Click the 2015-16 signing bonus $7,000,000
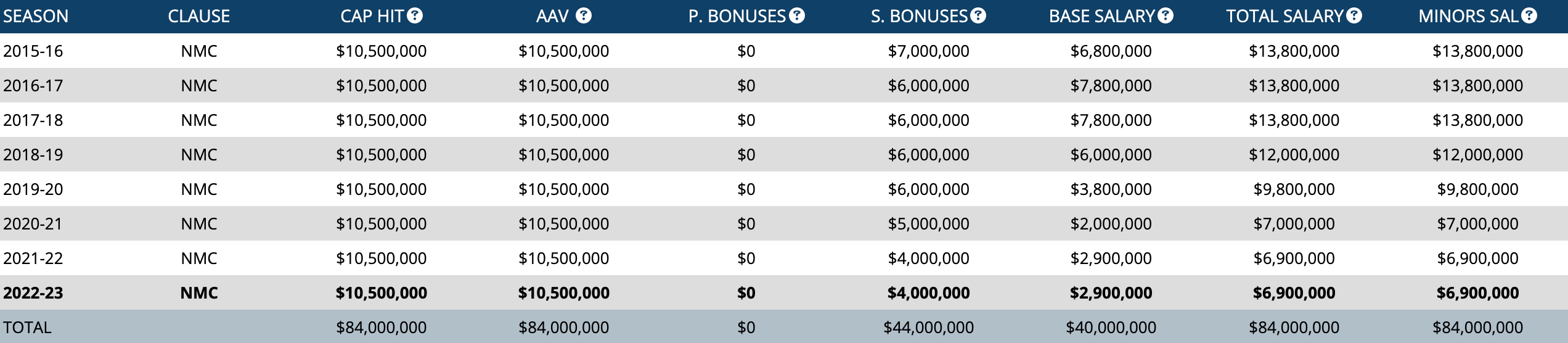1568x343 pixels. 928,51
